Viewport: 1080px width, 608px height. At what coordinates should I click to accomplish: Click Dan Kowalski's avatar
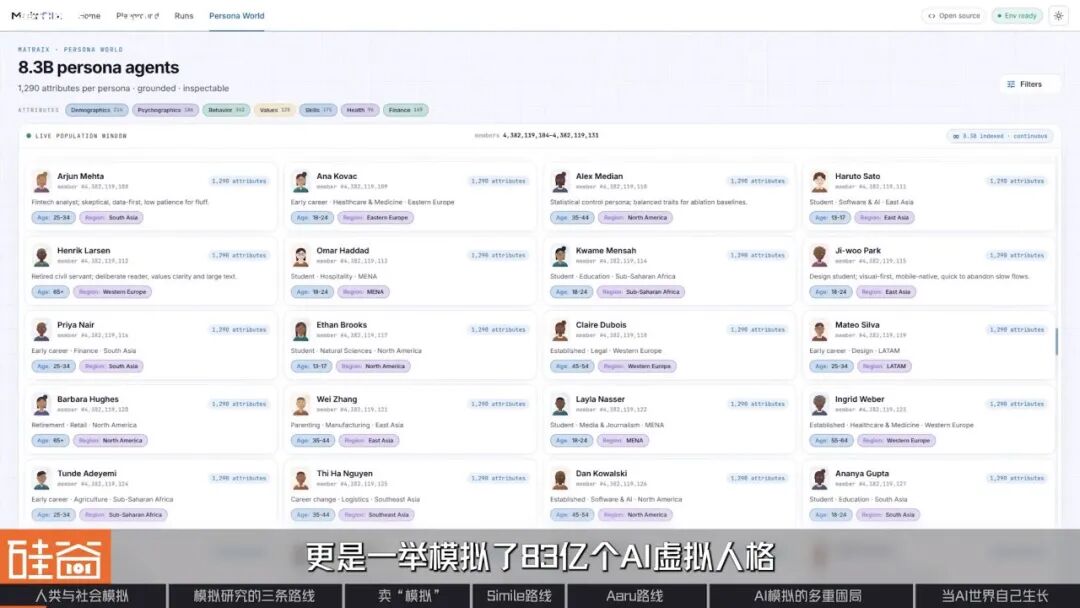click(x=561, y=479)
